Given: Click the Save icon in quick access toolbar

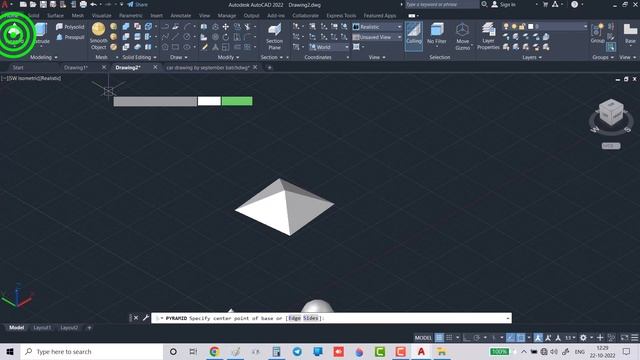Looking at the screenshot, I should pos(43,4).
